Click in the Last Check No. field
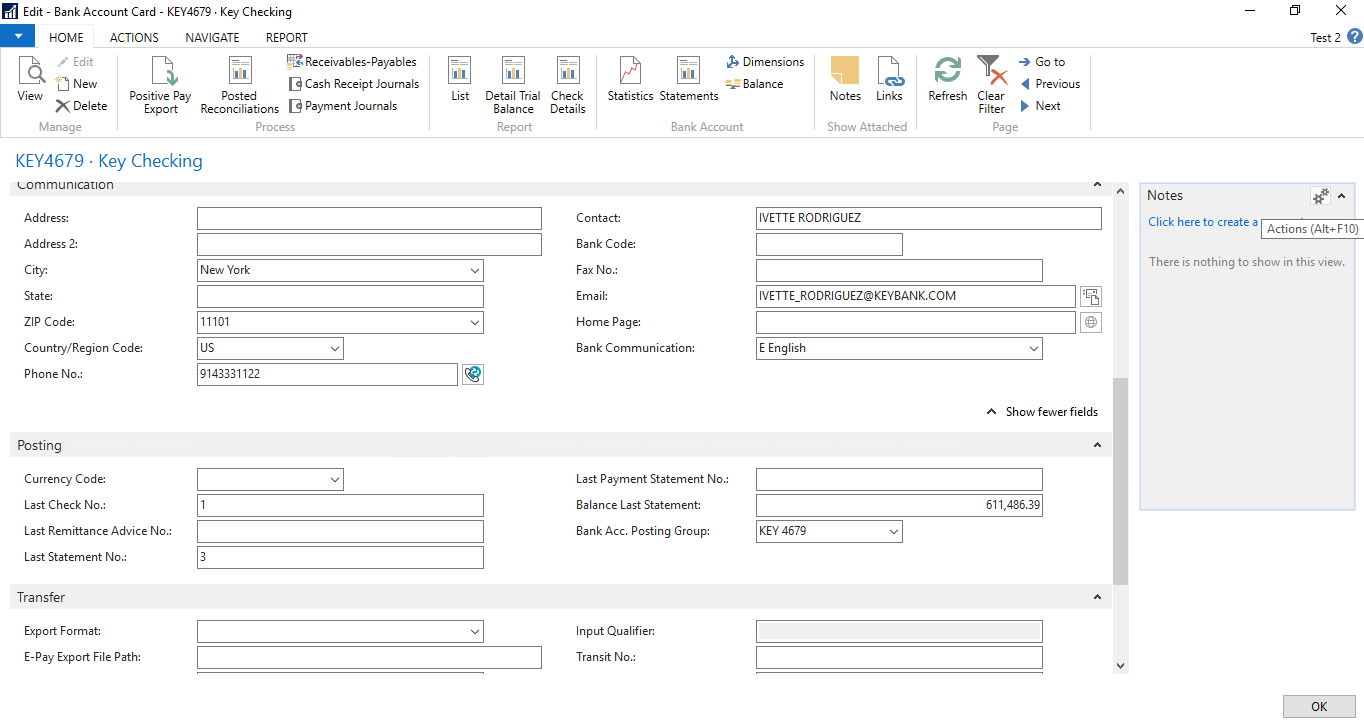The height and width of the screenshot is (723, 1364). (x=340, y=505)
